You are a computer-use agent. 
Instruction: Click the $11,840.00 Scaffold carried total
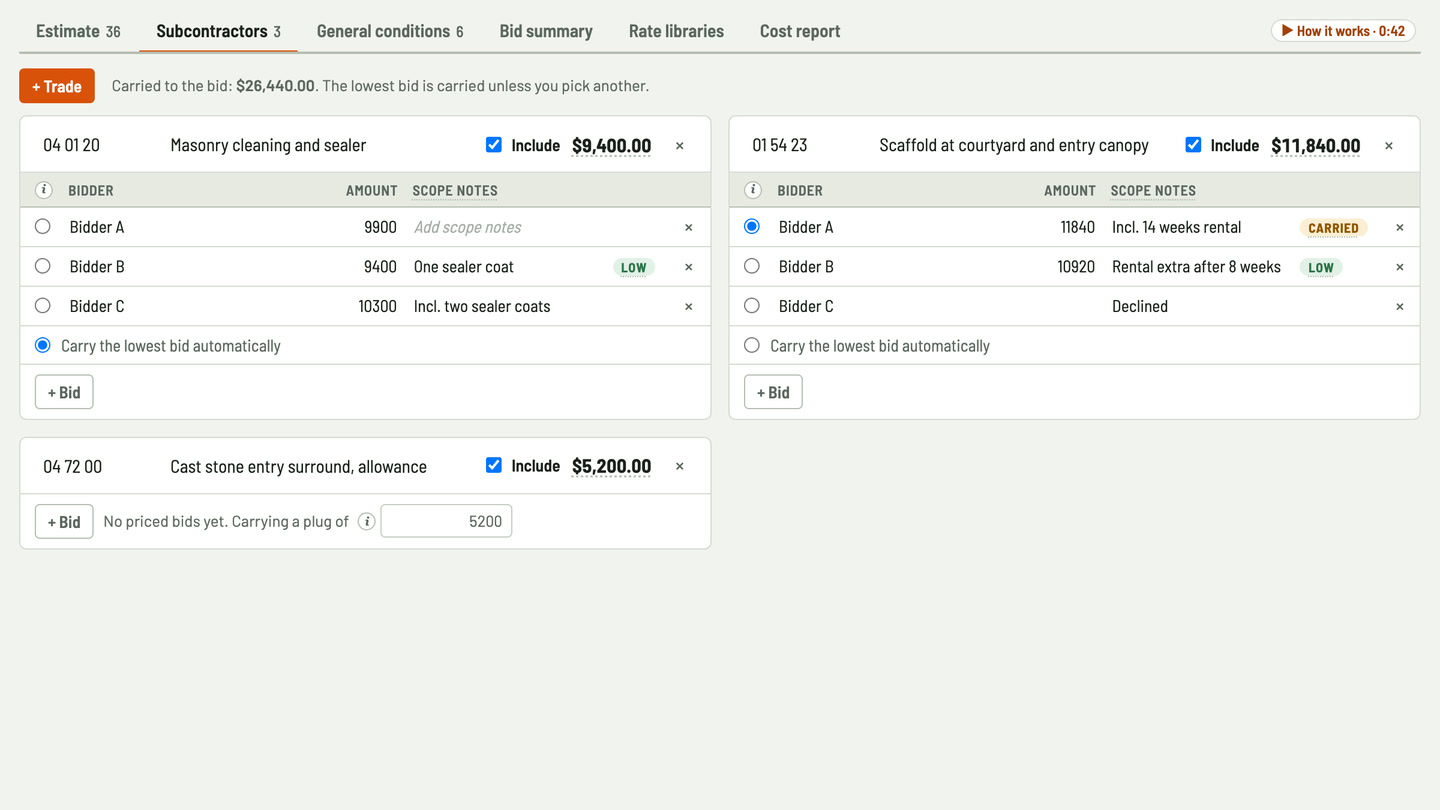pyautogui.click(x=1315, y=146)
